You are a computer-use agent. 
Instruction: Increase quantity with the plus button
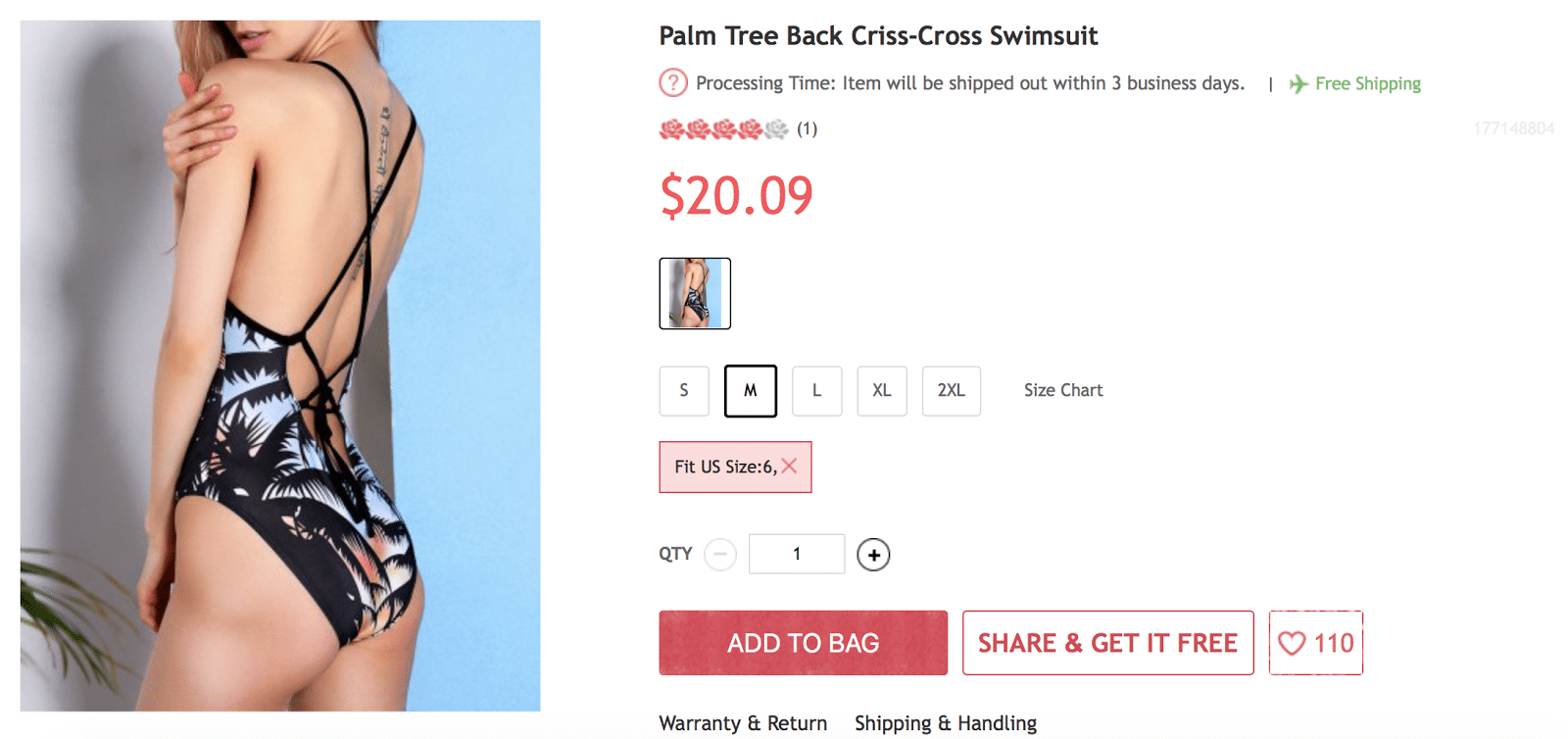click(873, 555)
